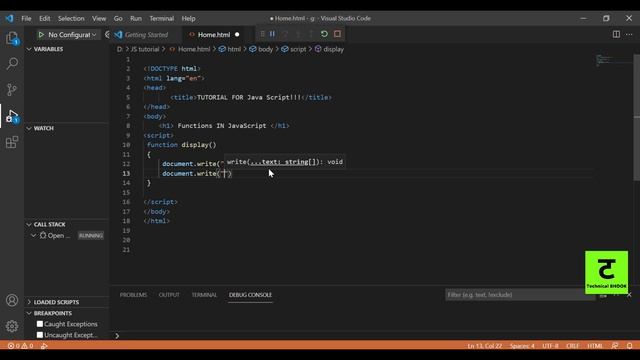Screen dimensions: 640x360
Task: Open the Manage gear icon
Action: 12,326
